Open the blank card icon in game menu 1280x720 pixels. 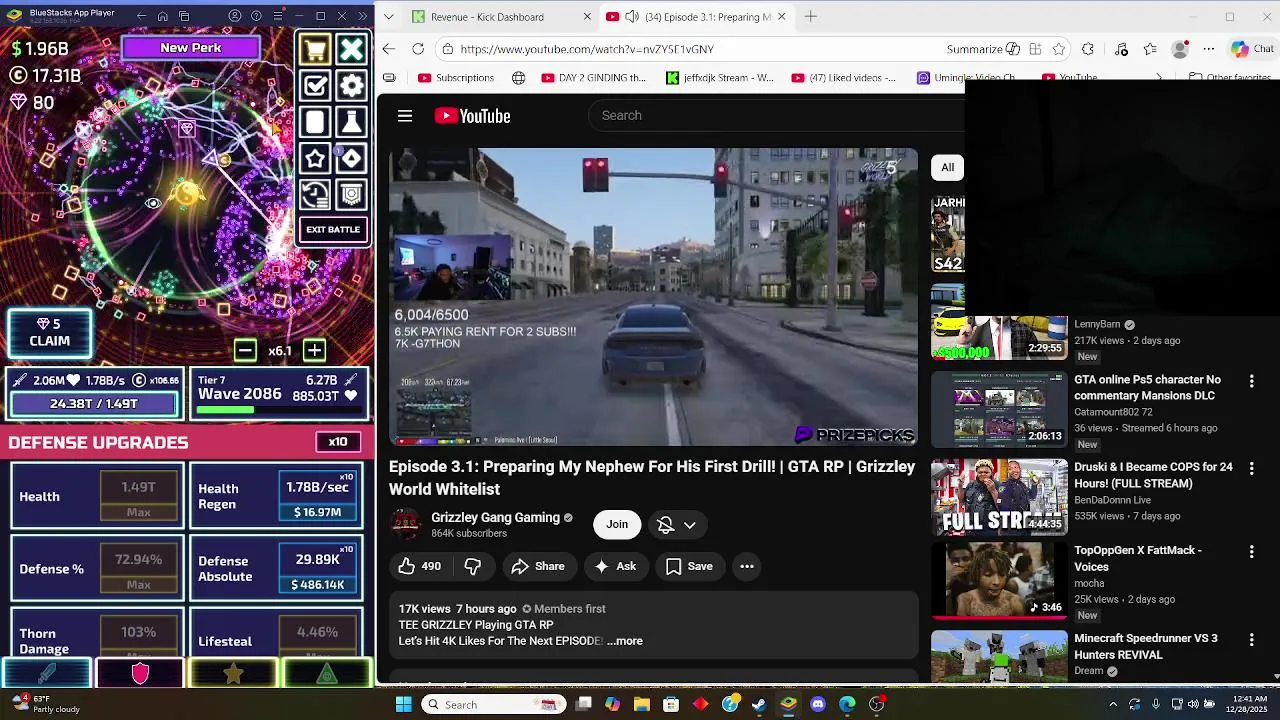pyautogui.click(x=315, y=122)
